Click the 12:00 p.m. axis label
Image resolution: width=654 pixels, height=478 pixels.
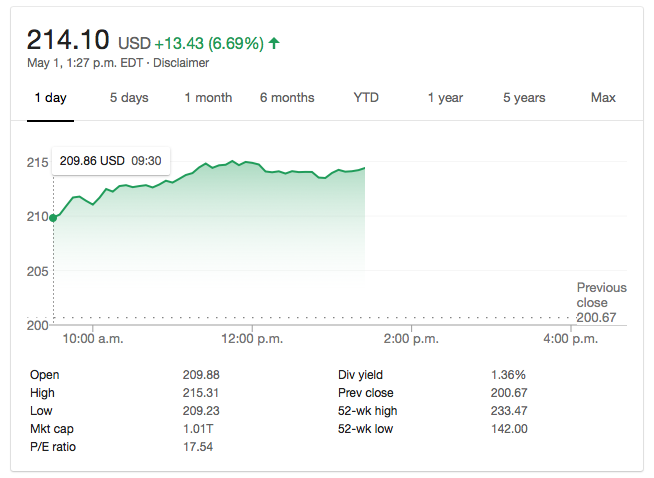click(x=251, y=340)
